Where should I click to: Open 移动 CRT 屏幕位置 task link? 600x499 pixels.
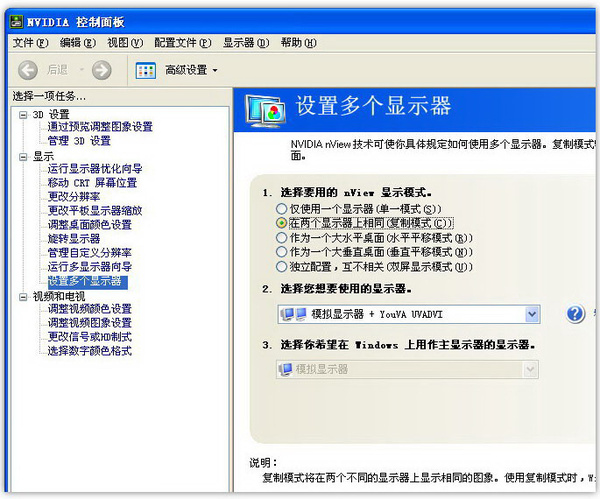[x=92, y=183]
